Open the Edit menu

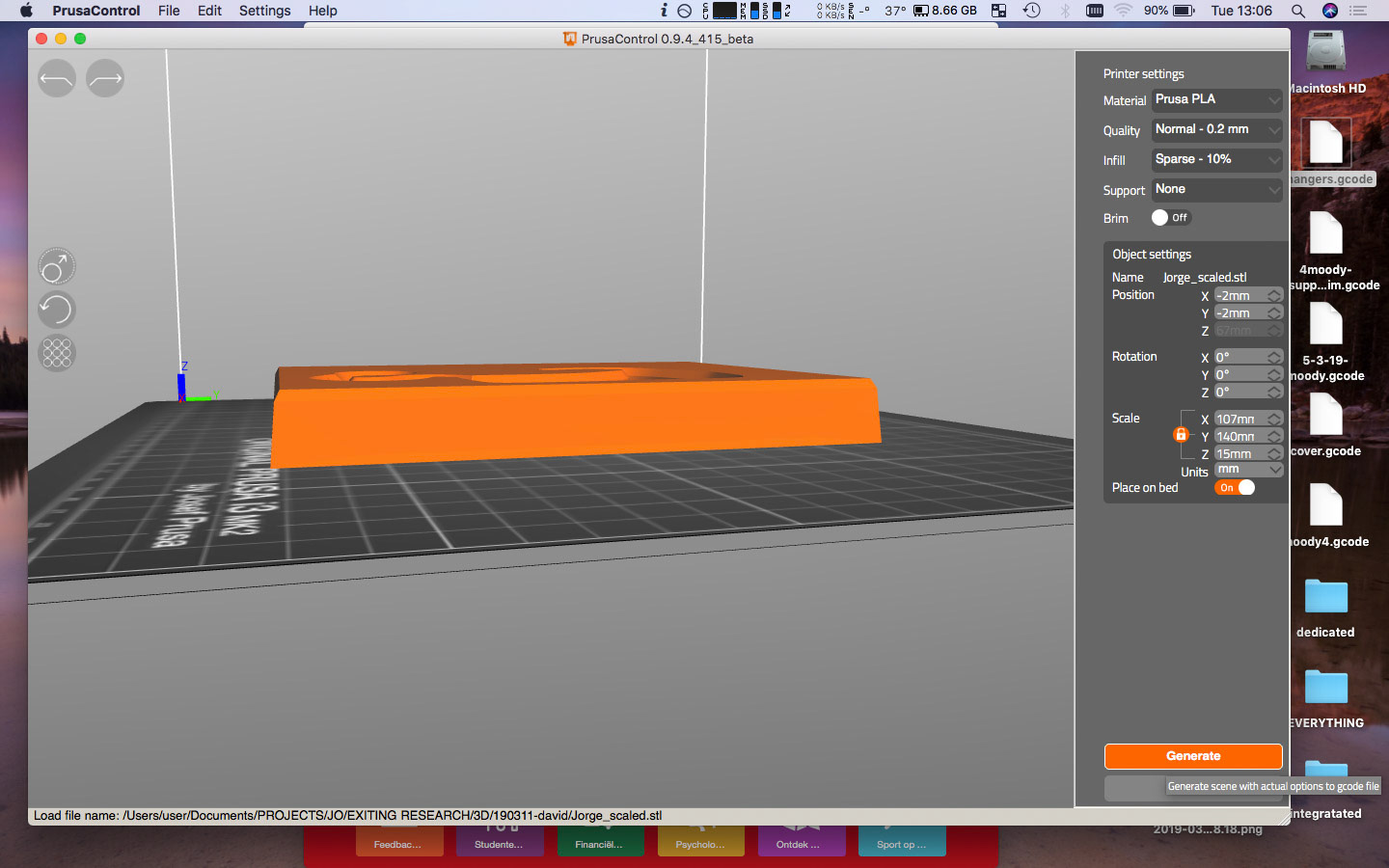click(209, 11)
